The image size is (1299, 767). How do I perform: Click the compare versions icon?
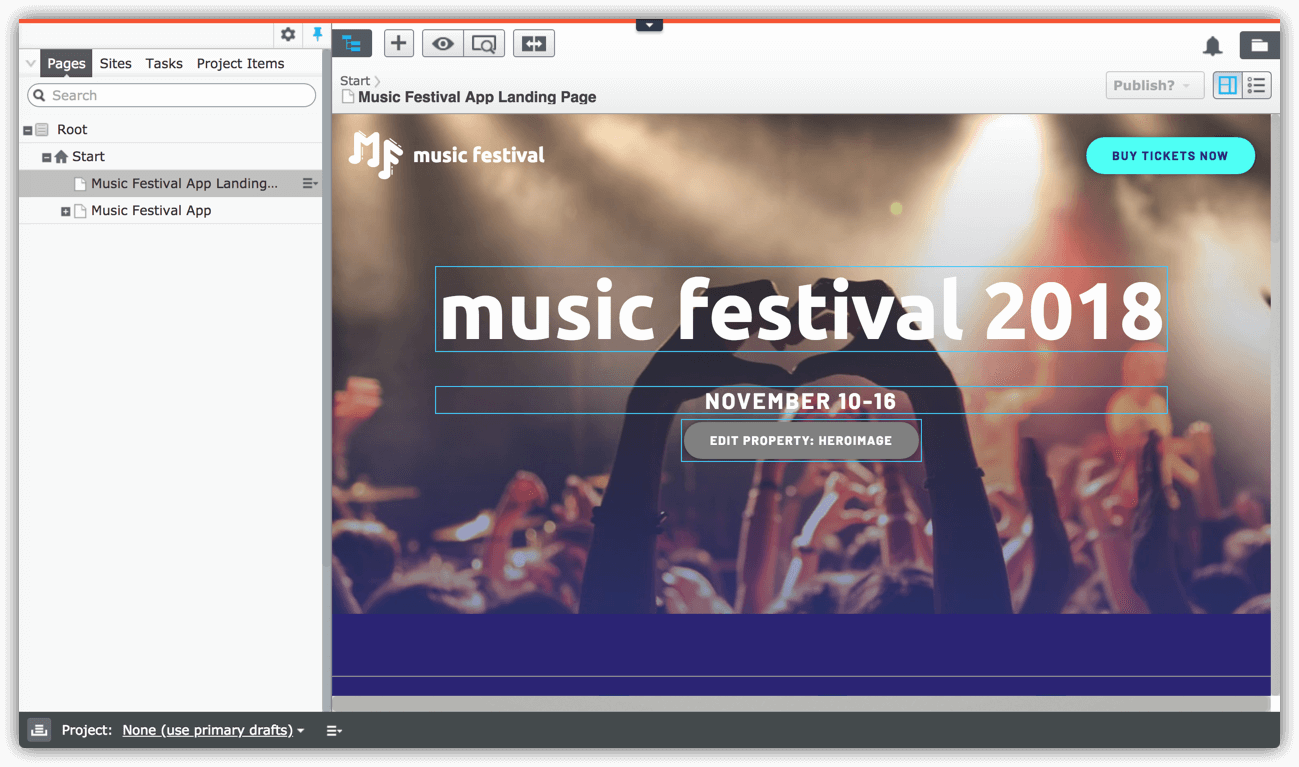click(534, 43)
